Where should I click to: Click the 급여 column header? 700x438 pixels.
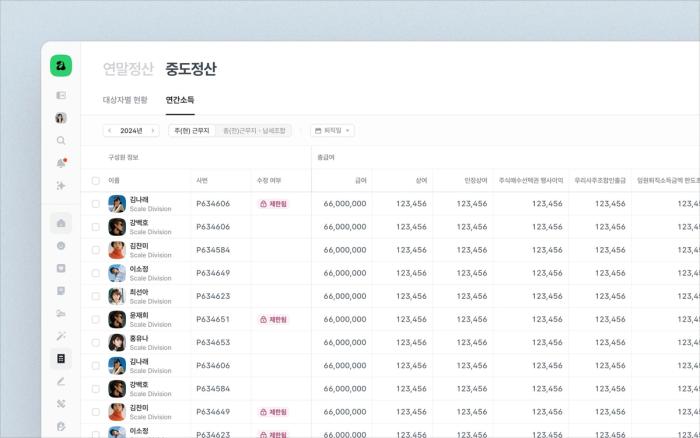361,180
